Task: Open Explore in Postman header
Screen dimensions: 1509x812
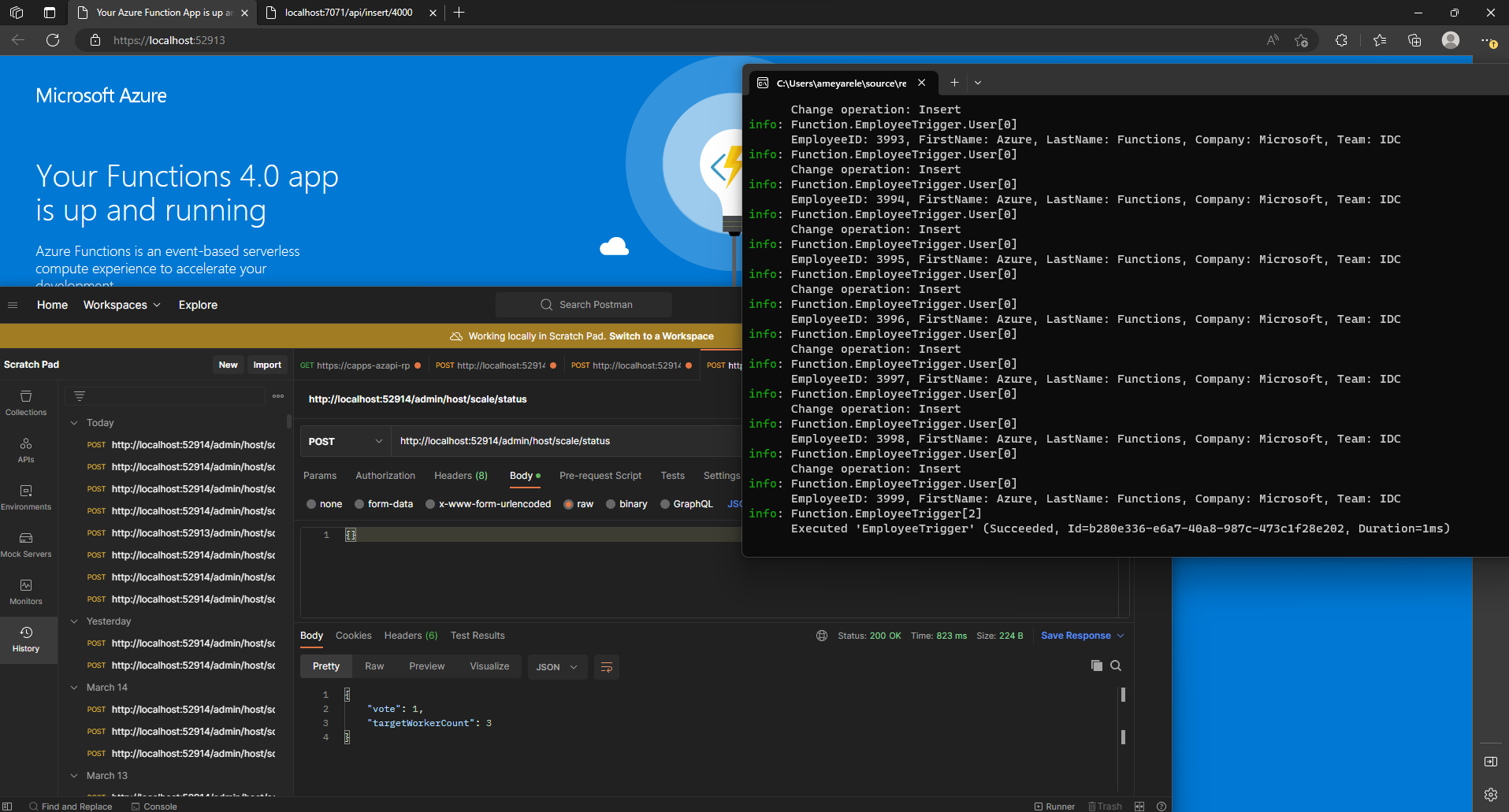Action: click(198, 305)
